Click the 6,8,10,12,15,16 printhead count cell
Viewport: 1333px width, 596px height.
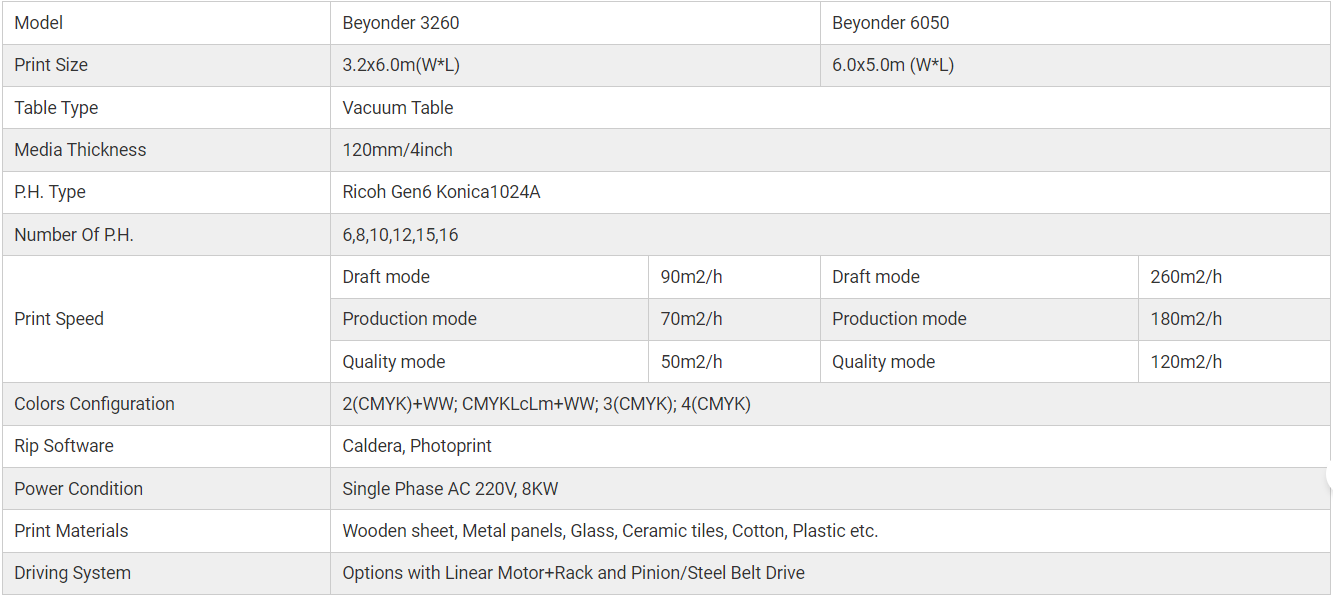pos(400,235)
